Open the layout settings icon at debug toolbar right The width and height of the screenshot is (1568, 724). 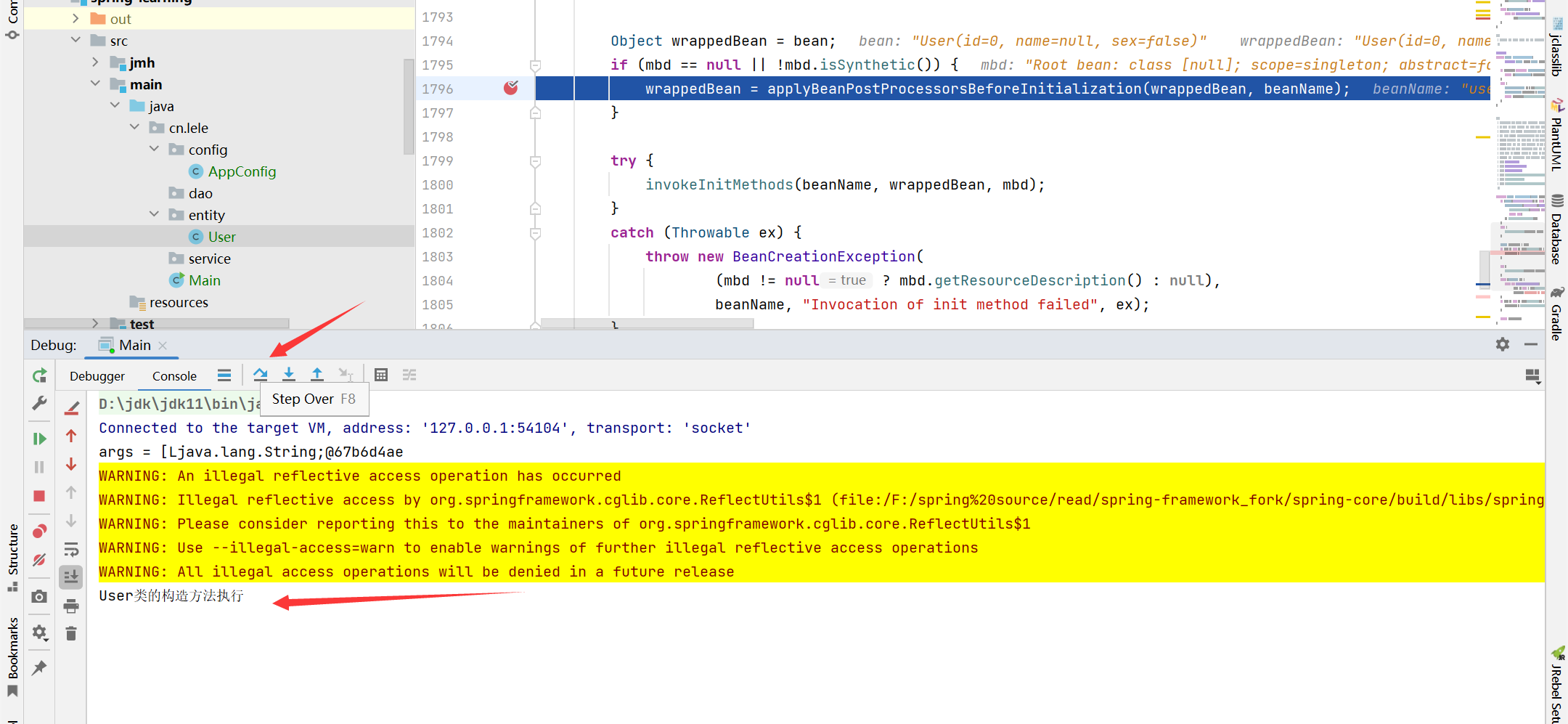click(1532, 375)
